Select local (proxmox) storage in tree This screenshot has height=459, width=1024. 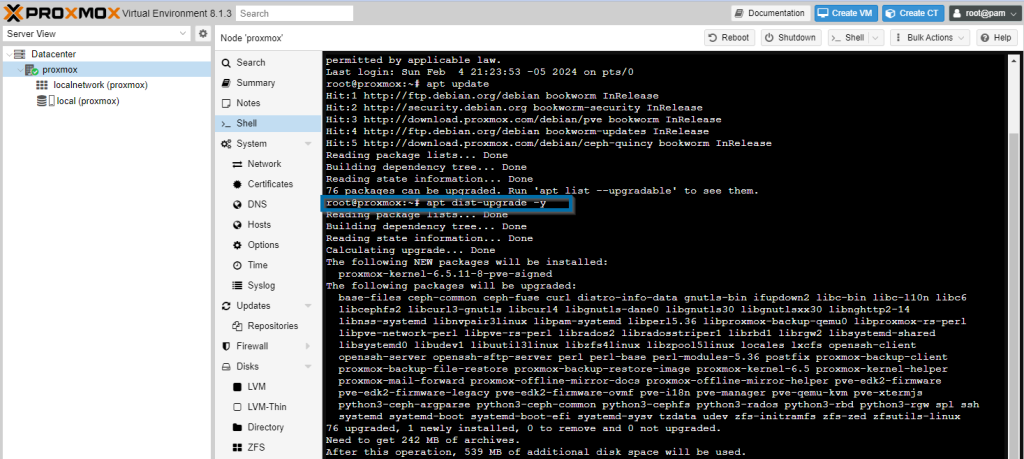pyautogui.click(x=88, y=101)
